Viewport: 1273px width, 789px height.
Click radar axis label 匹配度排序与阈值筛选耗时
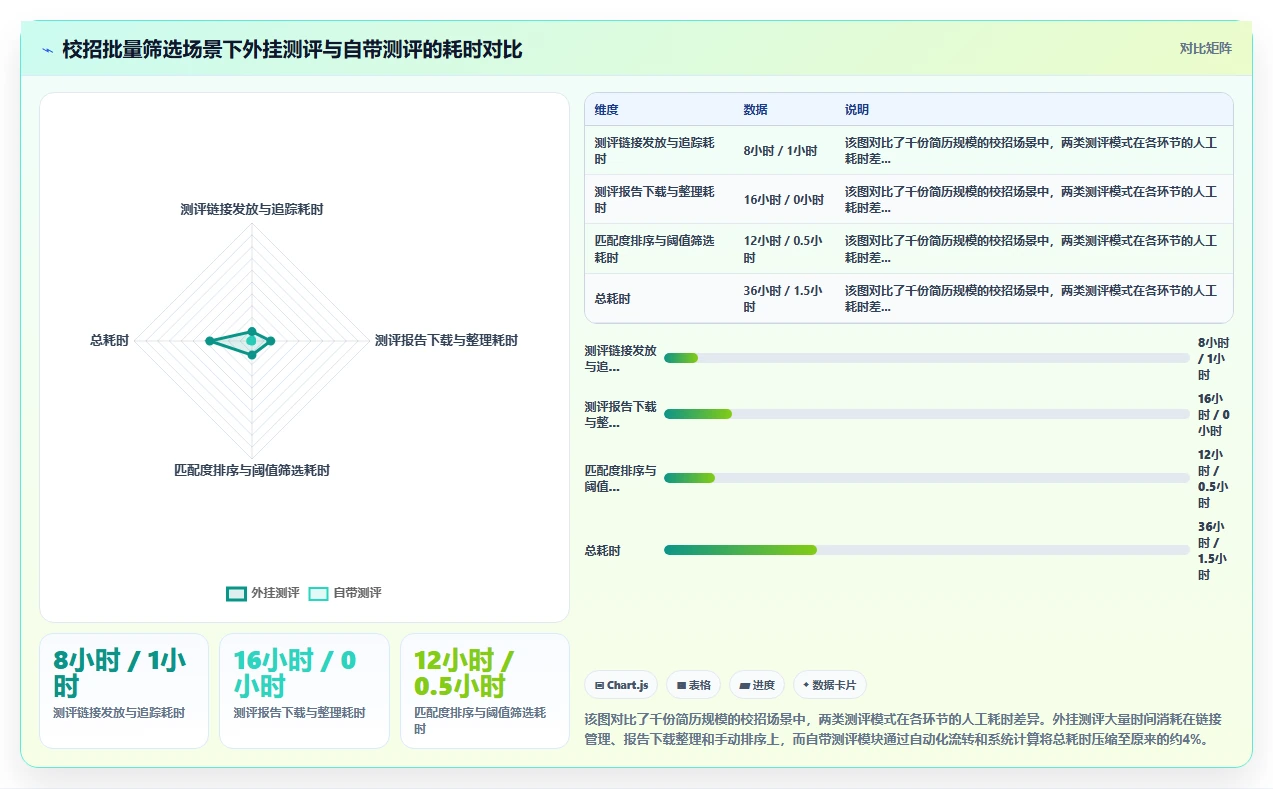[x=252, y=470]
